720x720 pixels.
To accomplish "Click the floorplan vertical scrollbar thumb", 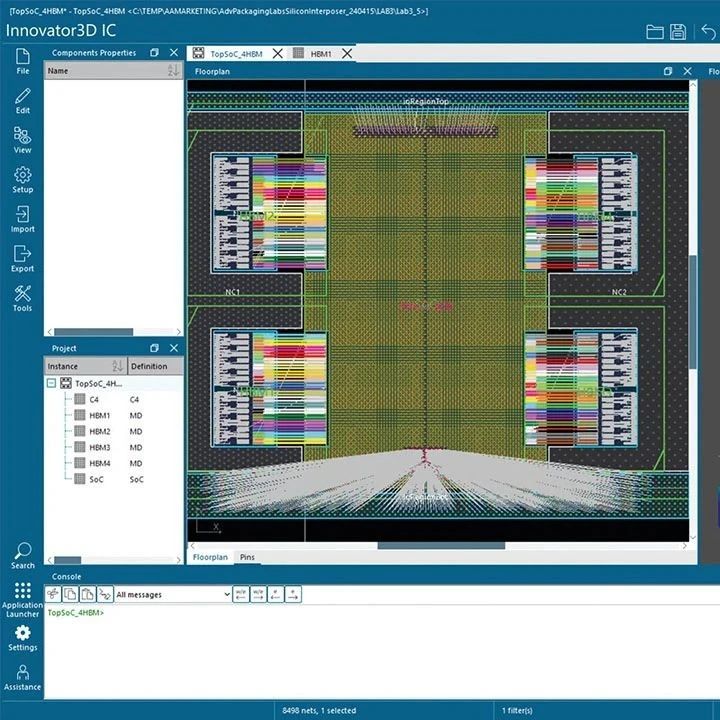I will (693, 311).
